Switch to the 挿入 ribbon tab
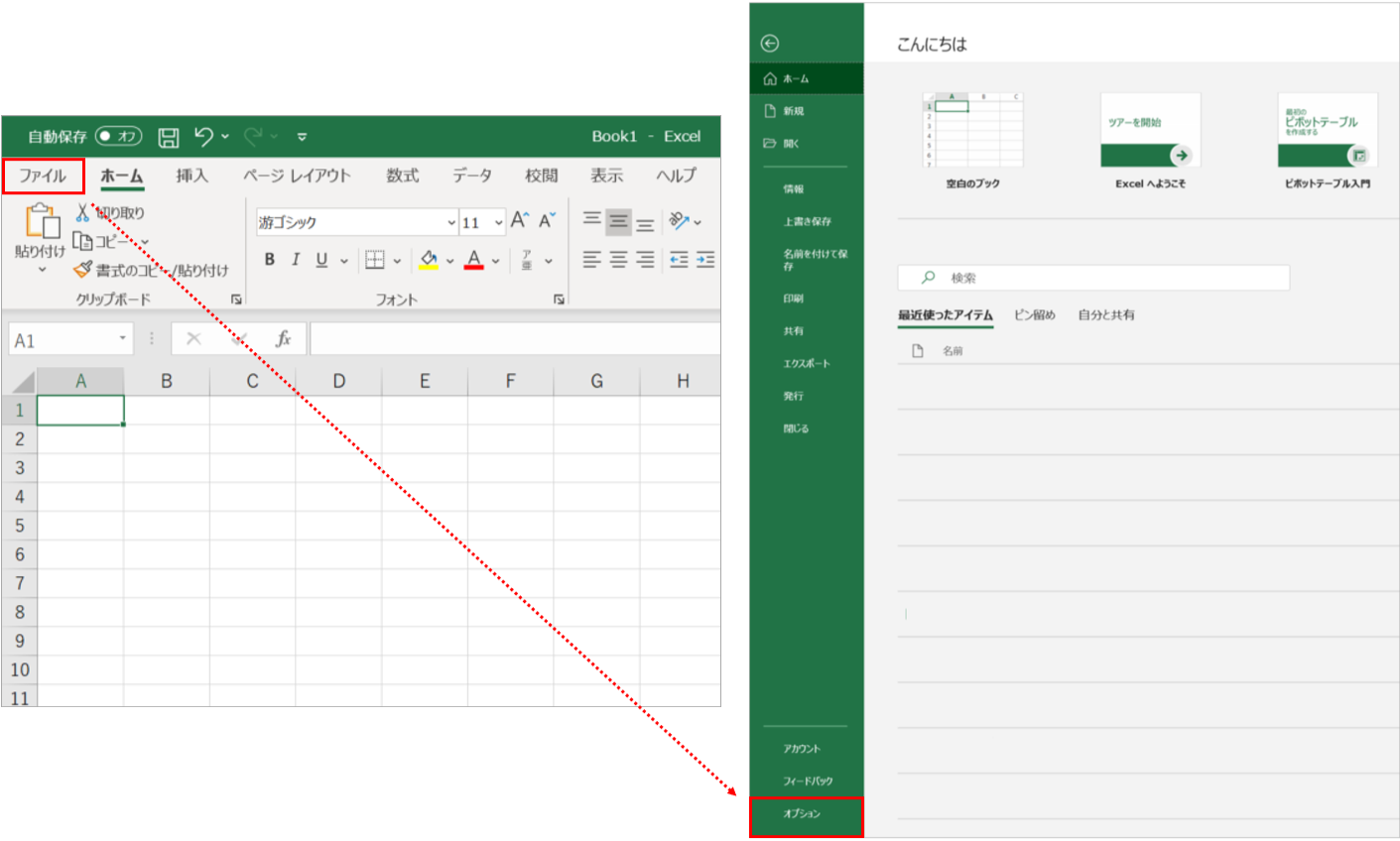The height and width of the screenshot is (841, 1400). [x=191, y=177]
